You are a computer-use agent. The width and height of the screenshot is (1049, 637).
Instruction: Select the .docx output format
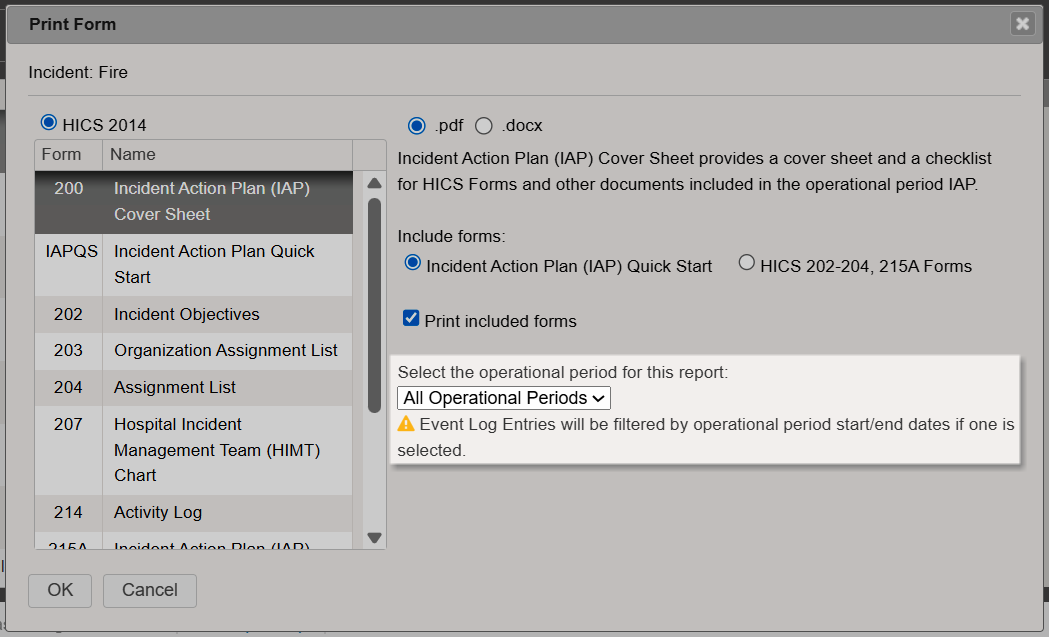point(484,126)
